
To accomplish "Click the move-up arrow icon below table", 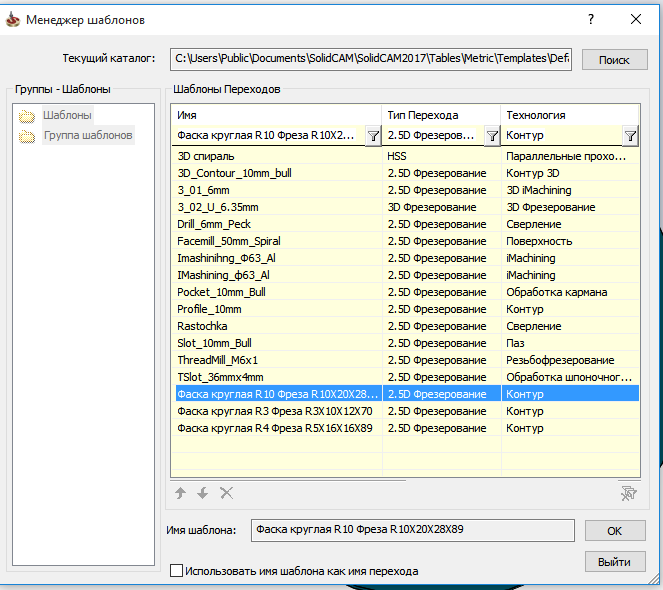I will (181, 493).
